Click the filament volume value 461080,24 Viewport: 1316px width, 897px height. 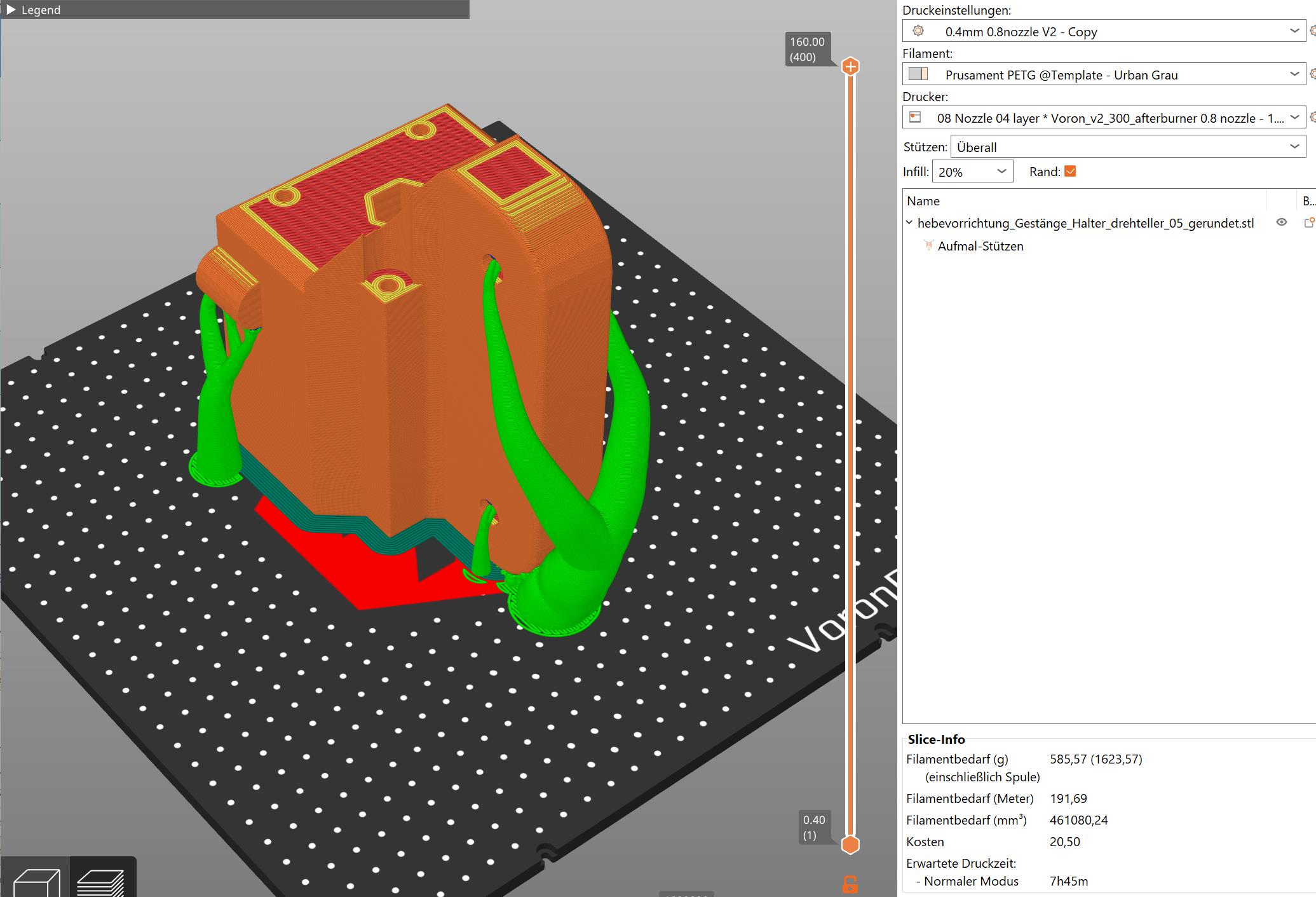click(1078, 820)
